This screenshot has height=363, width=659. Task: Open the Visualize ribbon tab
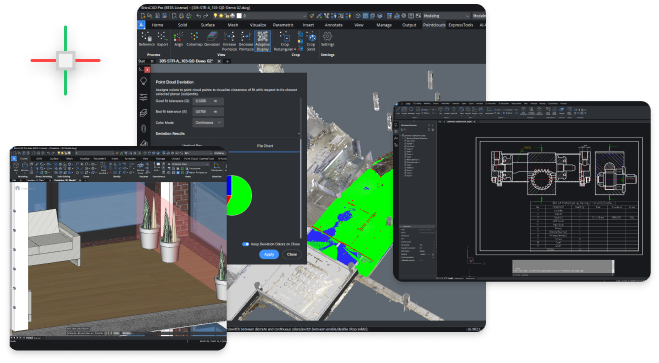point(258,25)
